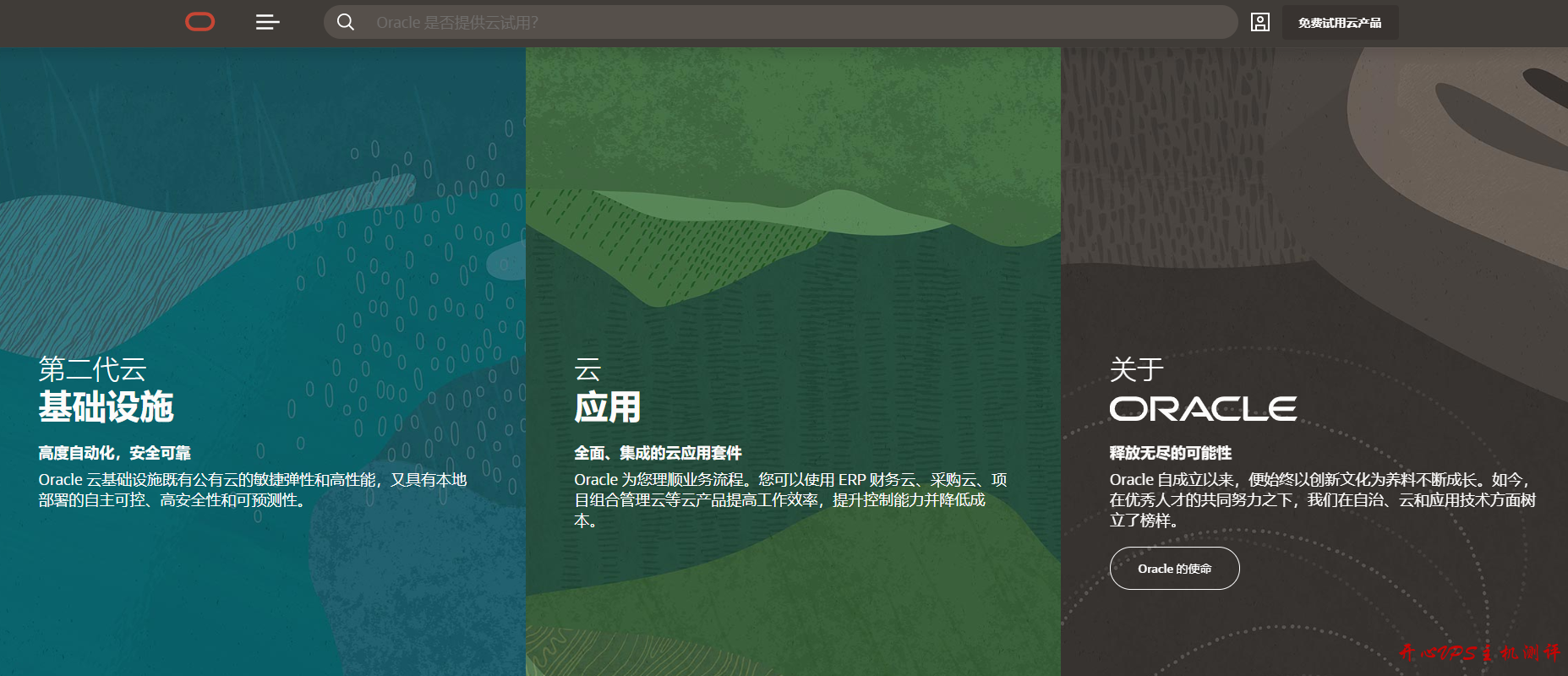Image resolution: width=1568 pixels, height=676 pixels.
Task: Click the single 云 heading above 应用
Action: tap(587, 369)
